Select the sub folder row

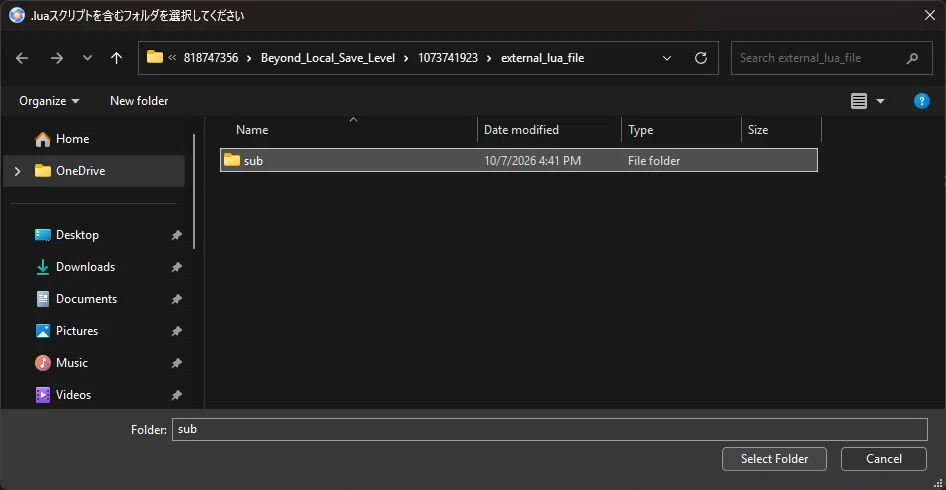pyautogui.click(x=519, y=161)
